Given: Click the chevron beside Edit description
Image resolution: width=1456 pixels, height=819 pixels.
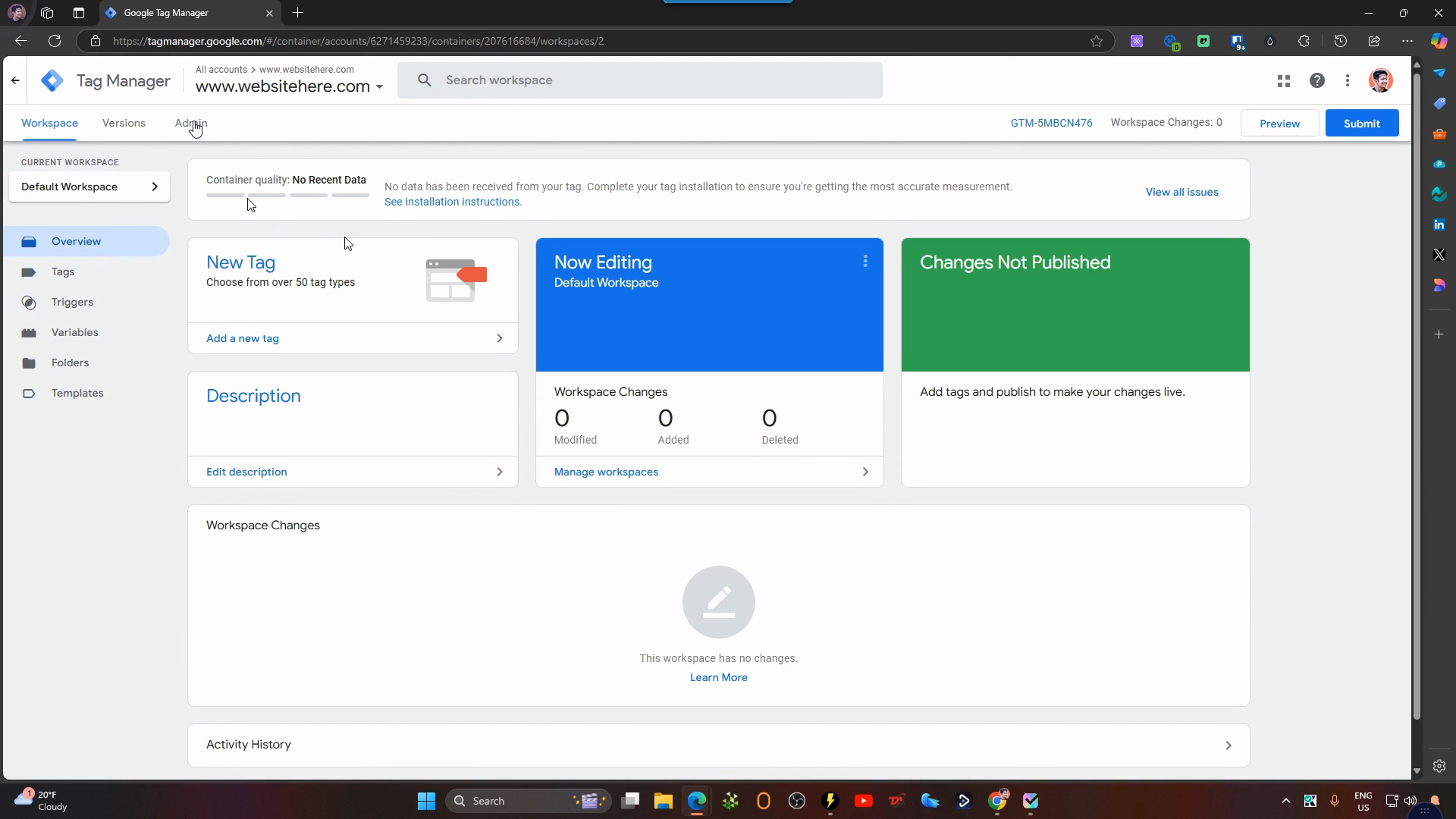Looking at the screenshot, I should (499, 472).
